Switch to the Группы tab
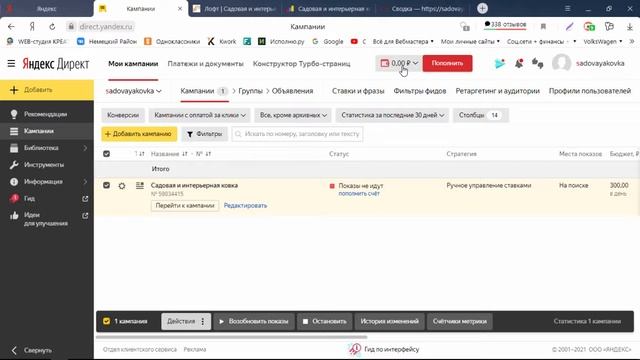This screenshot has height=360, width=640. (x=250, y=91)
